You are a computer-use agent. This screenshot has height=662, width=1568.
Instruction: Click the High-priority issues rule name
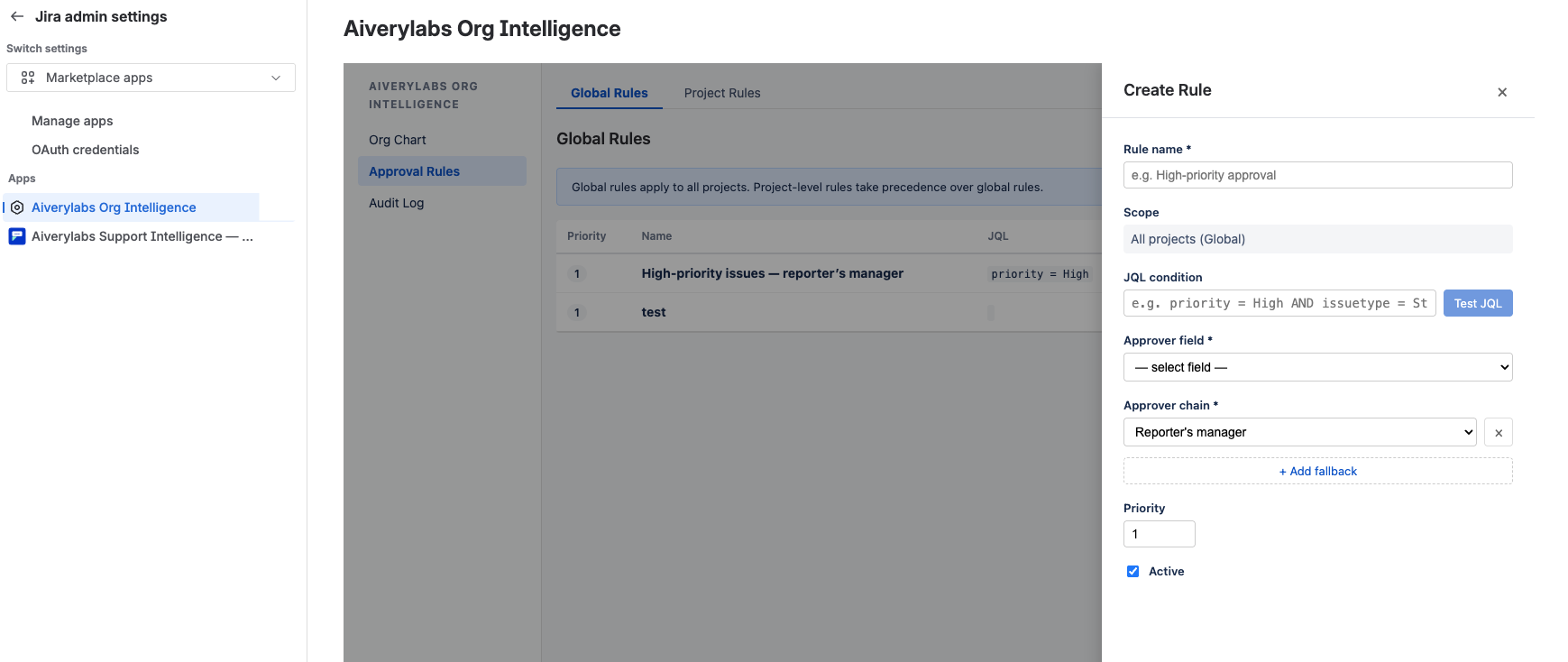pos(772,273)
